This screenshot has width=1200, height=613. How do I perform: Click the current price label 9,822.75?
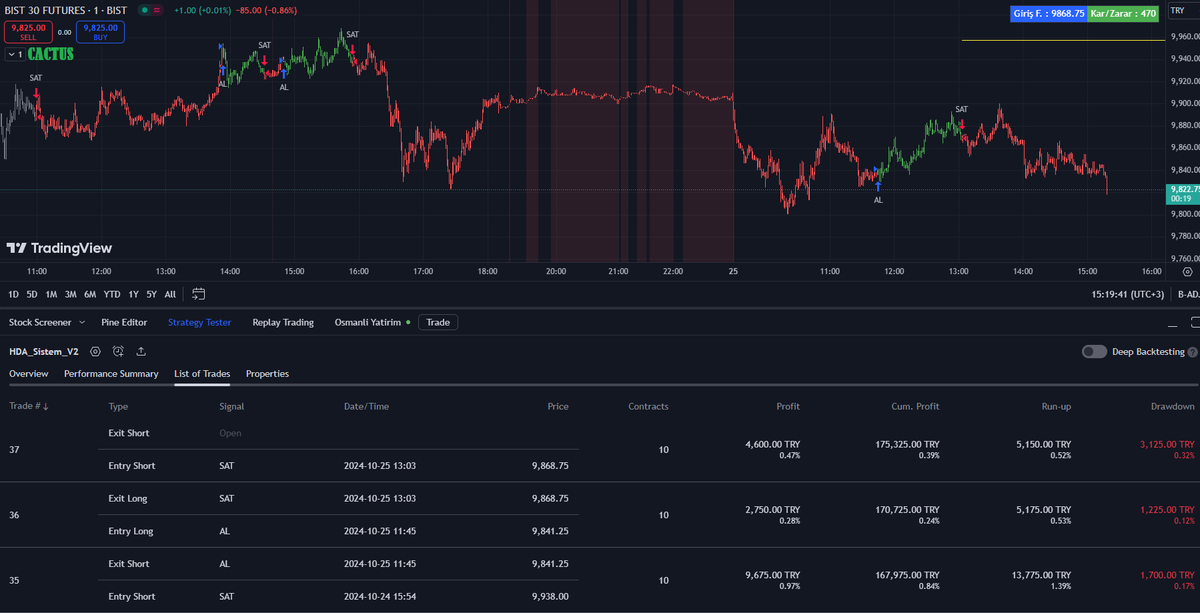[x=1184, y=188]
